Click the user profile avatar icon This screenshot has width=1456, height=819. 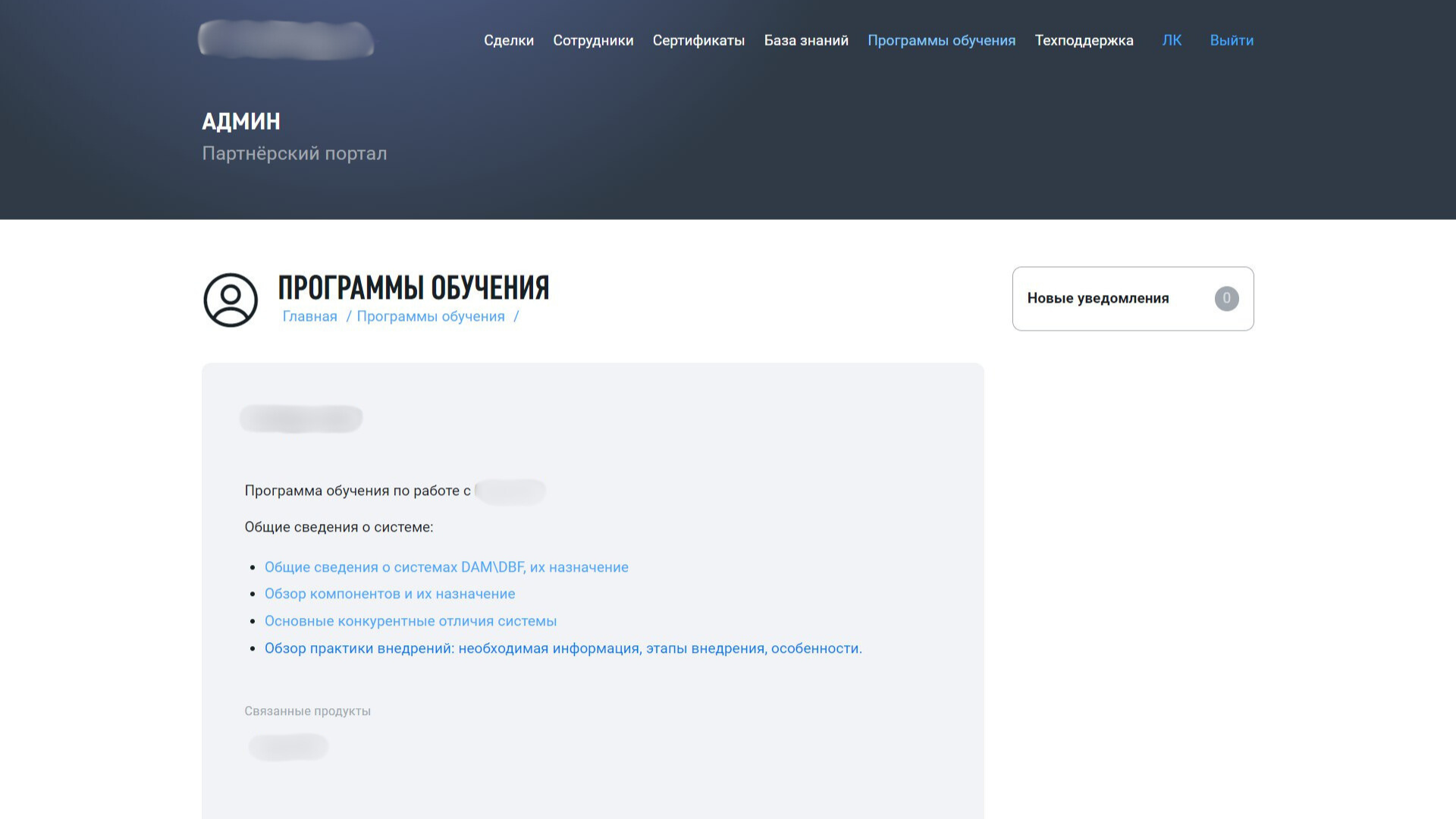click(231, 300)
